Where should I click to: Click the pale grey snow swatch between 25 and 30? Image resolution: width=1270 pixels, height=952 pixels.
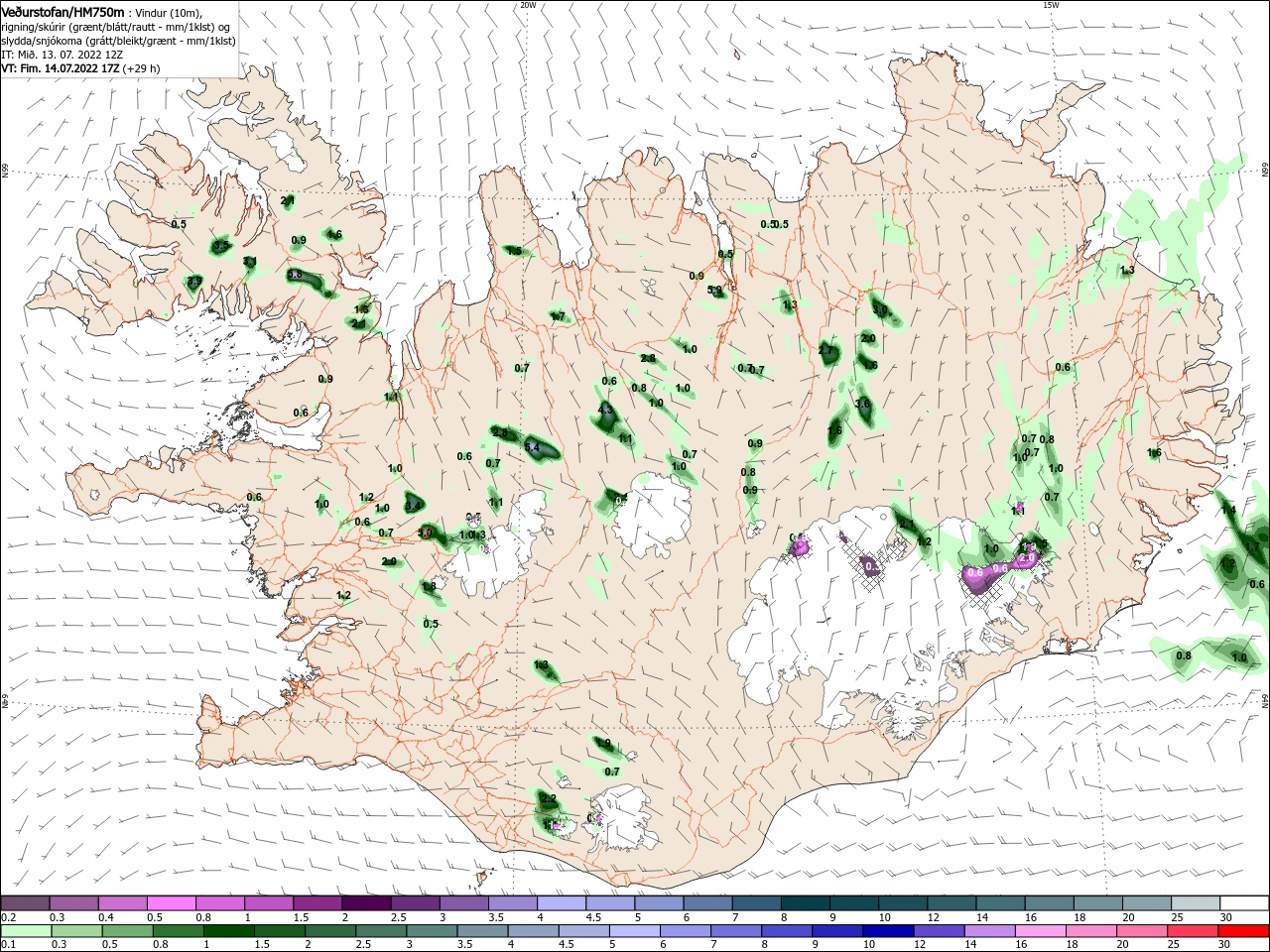(1196, 903)
